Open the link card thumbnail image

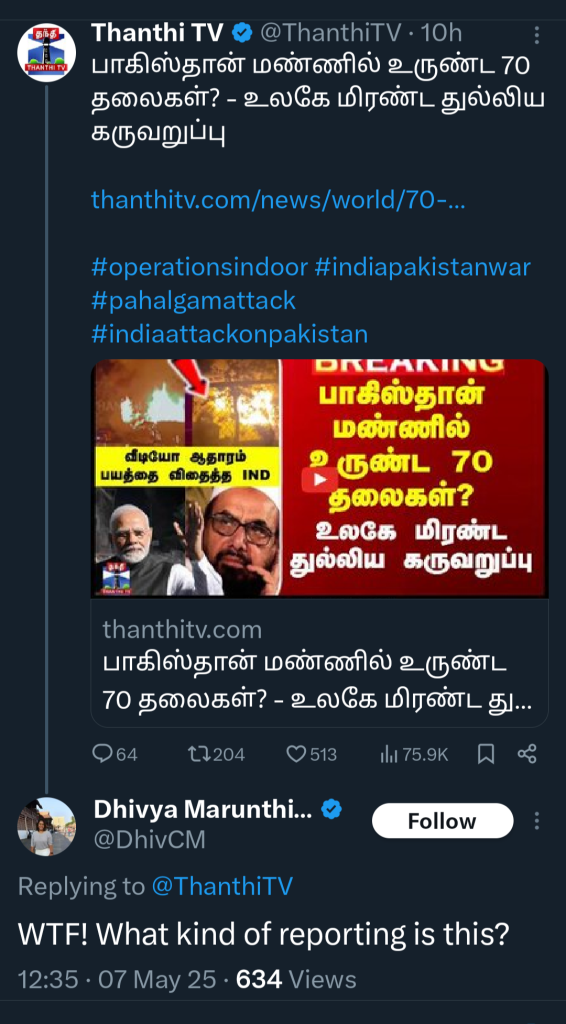pos(319,478)
